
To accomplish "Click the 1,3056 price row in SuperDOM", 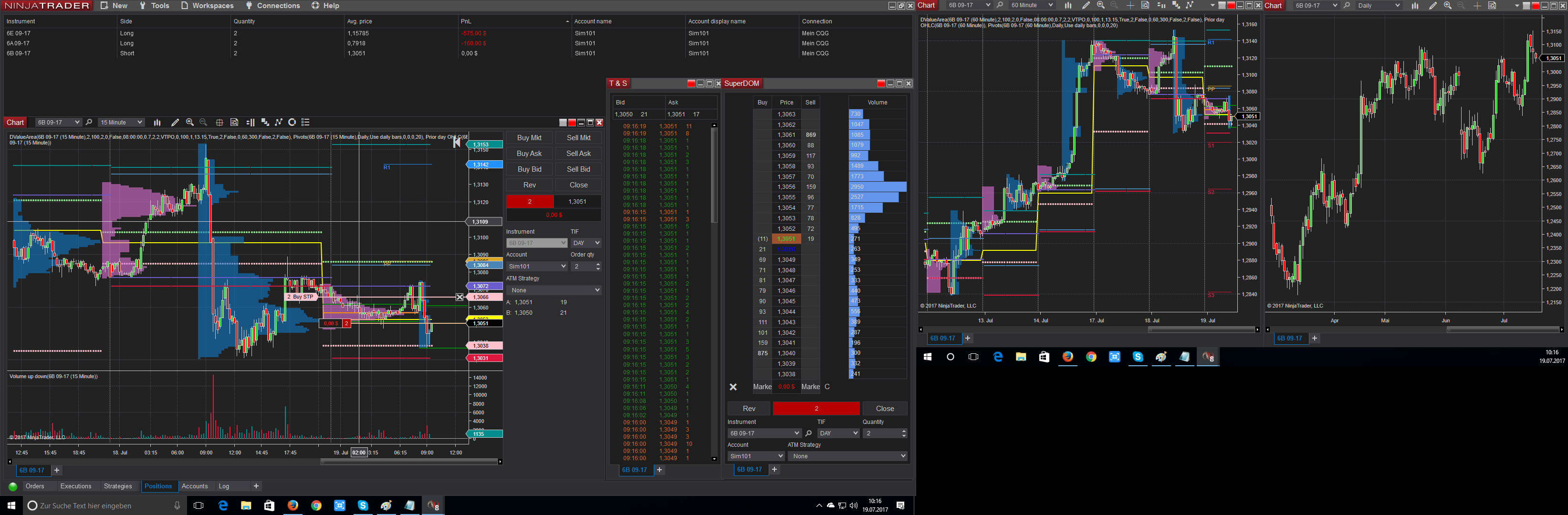I will click(786, 187).
